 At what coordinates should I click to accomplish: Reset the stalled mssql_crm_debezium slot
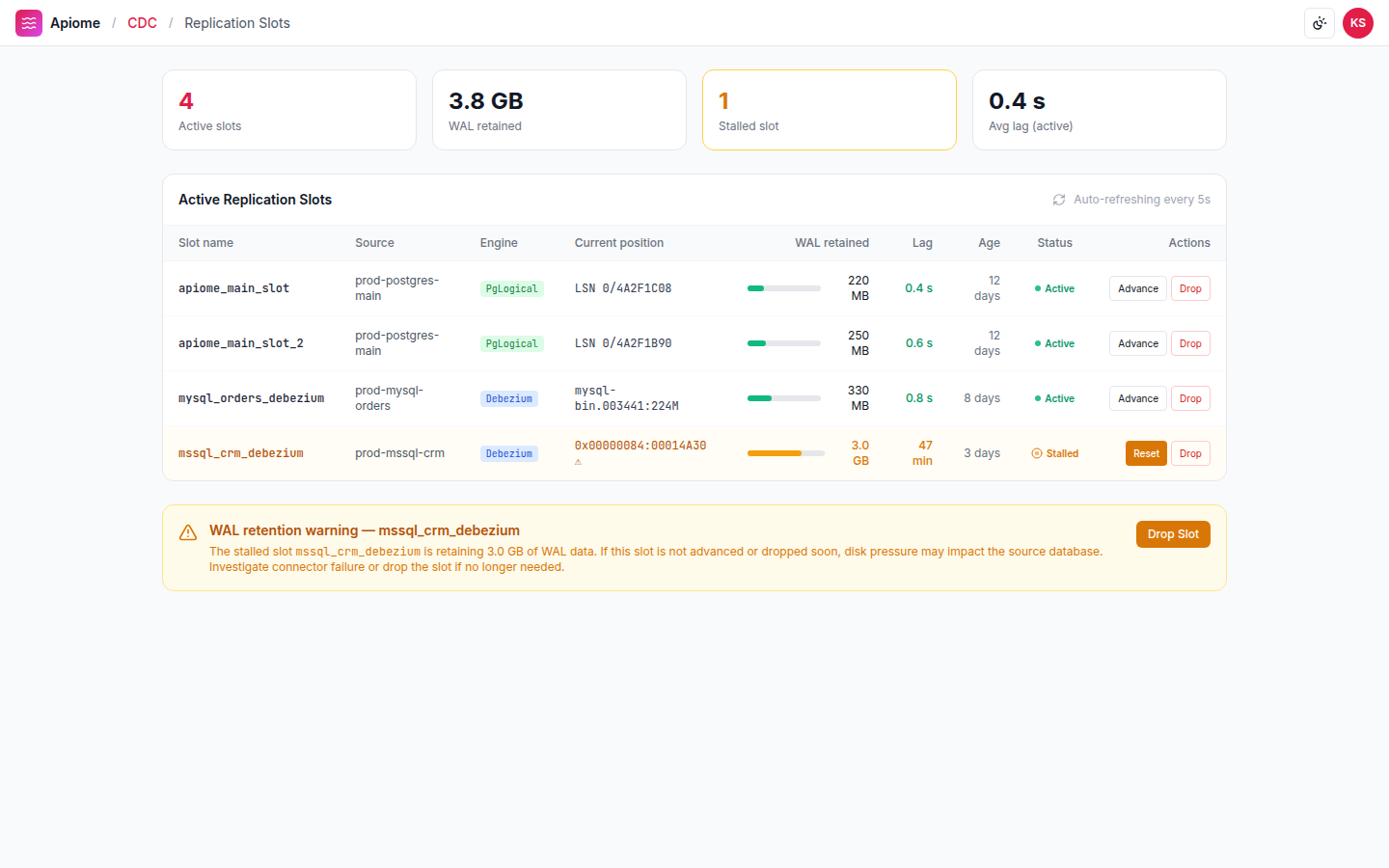pyautogui.click(x=1146, y=453)
